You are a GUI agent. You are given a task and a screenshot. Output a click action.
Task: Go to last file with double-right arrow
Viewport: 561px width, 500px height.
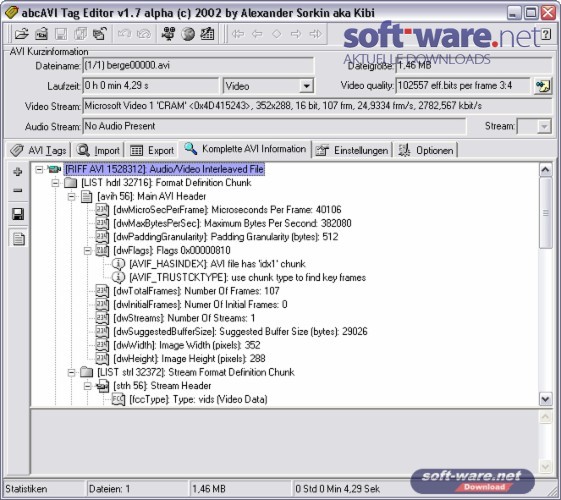click(x=316, y=34)
